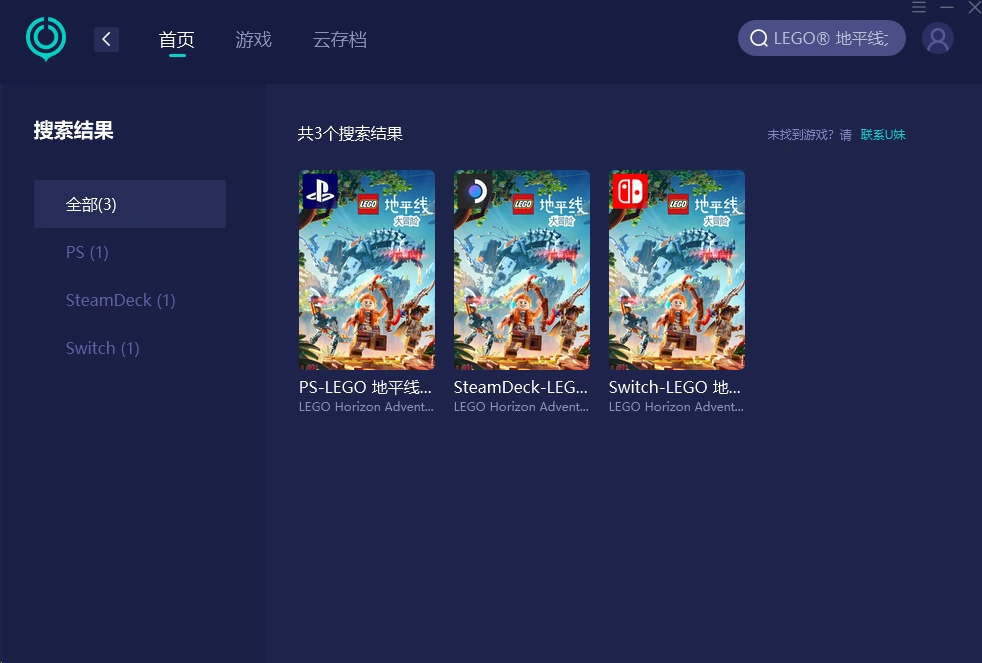Click the subtitle under PS-LEGO title

(366, 406)
